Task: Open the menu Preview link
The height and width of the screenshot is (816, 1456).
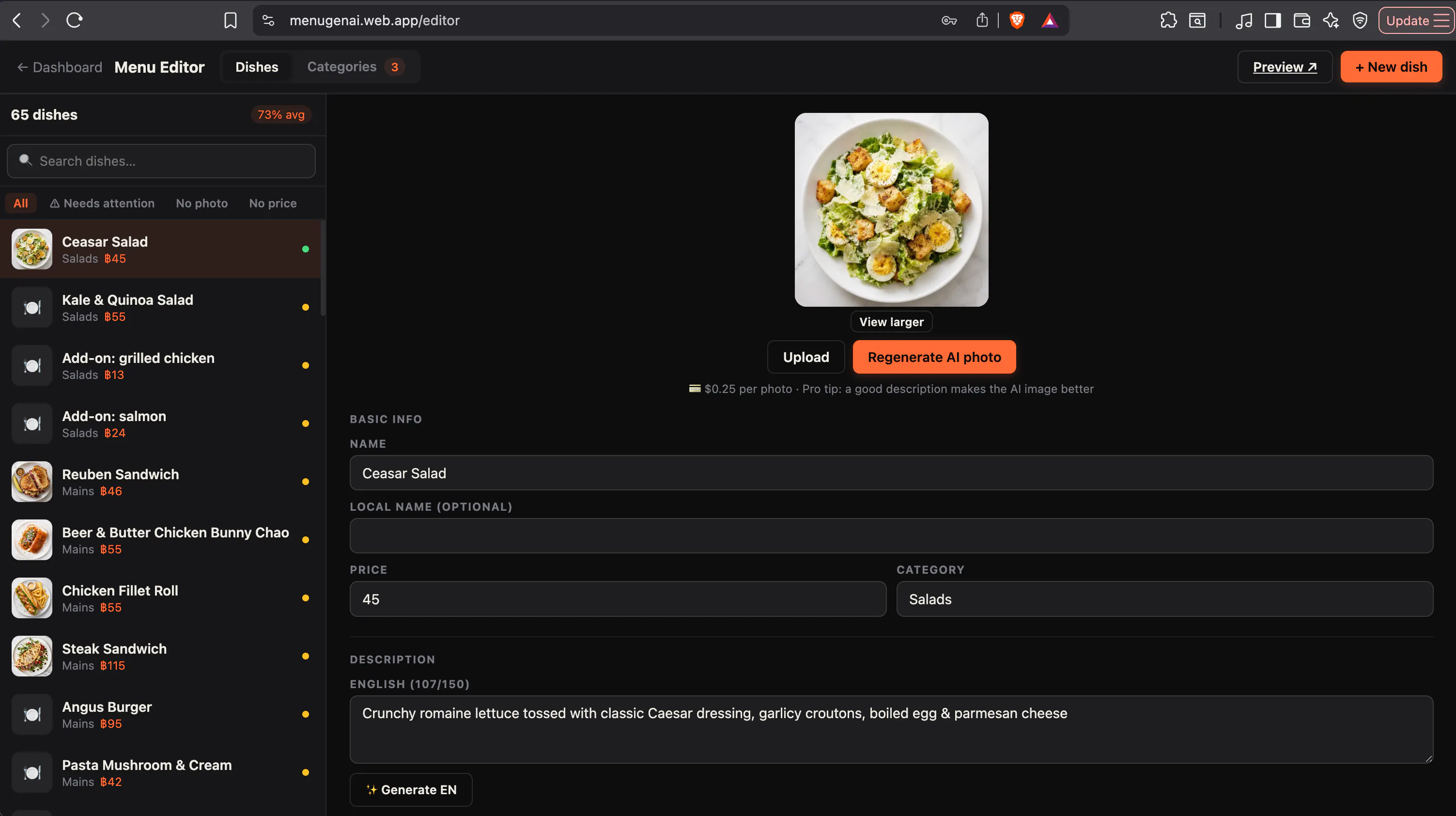Action: [1285, 67]
